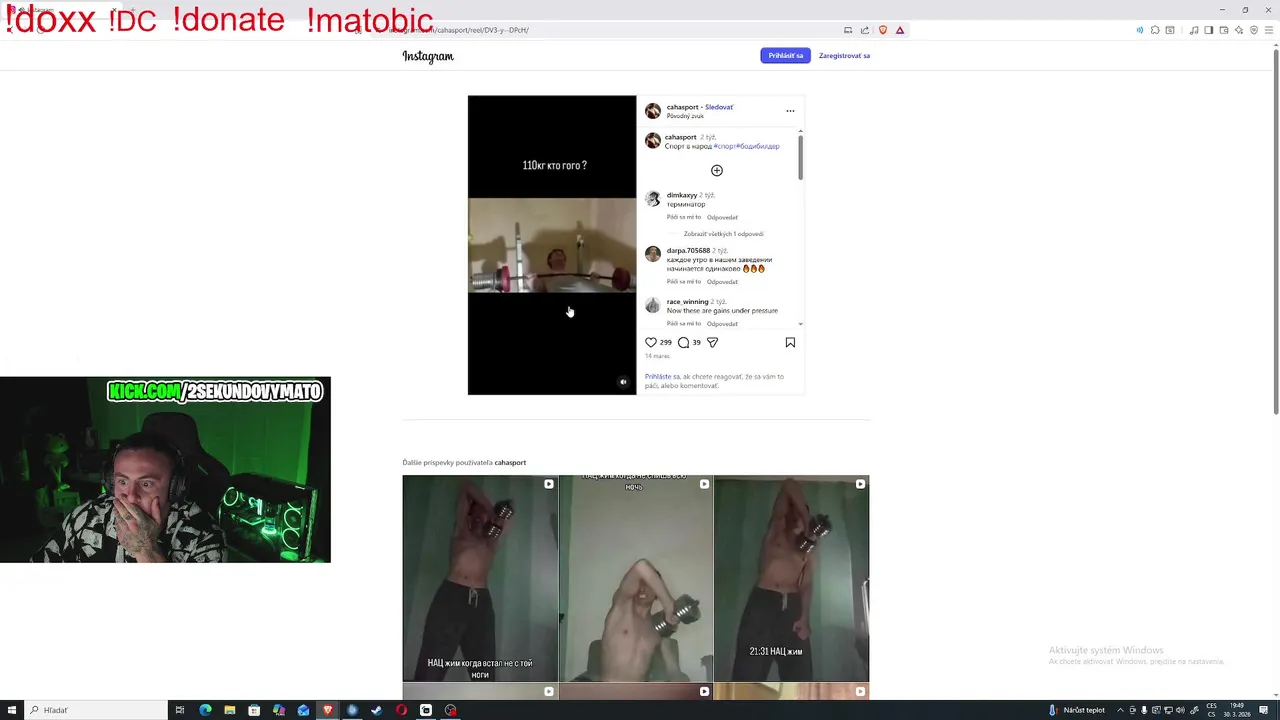Play the 110кг reel video
Image resolution: width=1280 pixels, height=720 pixels.
click(x=552, y=245)
